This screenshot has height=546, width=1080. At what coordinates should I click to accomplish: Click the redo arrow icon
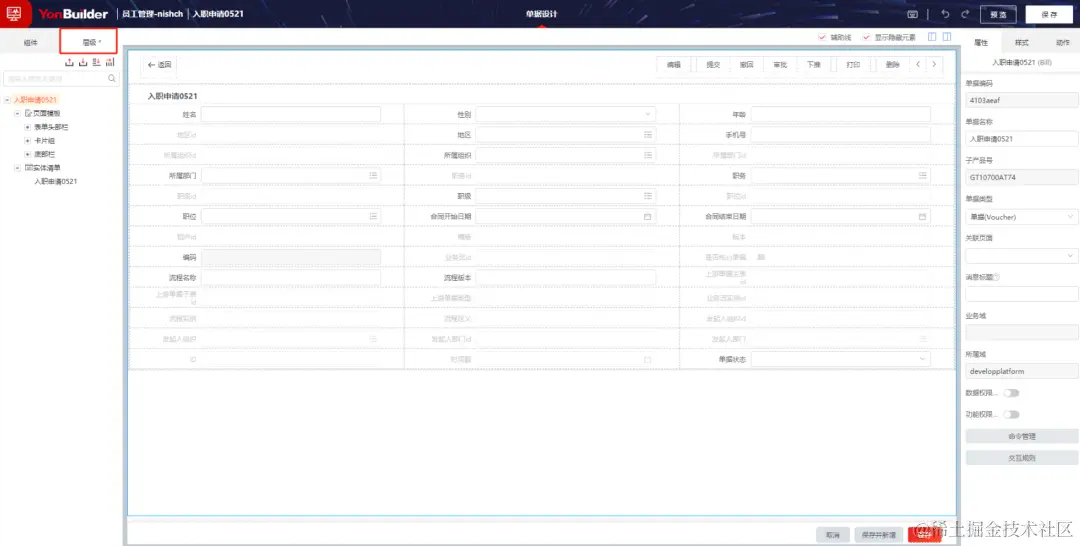tap(965, 14)
